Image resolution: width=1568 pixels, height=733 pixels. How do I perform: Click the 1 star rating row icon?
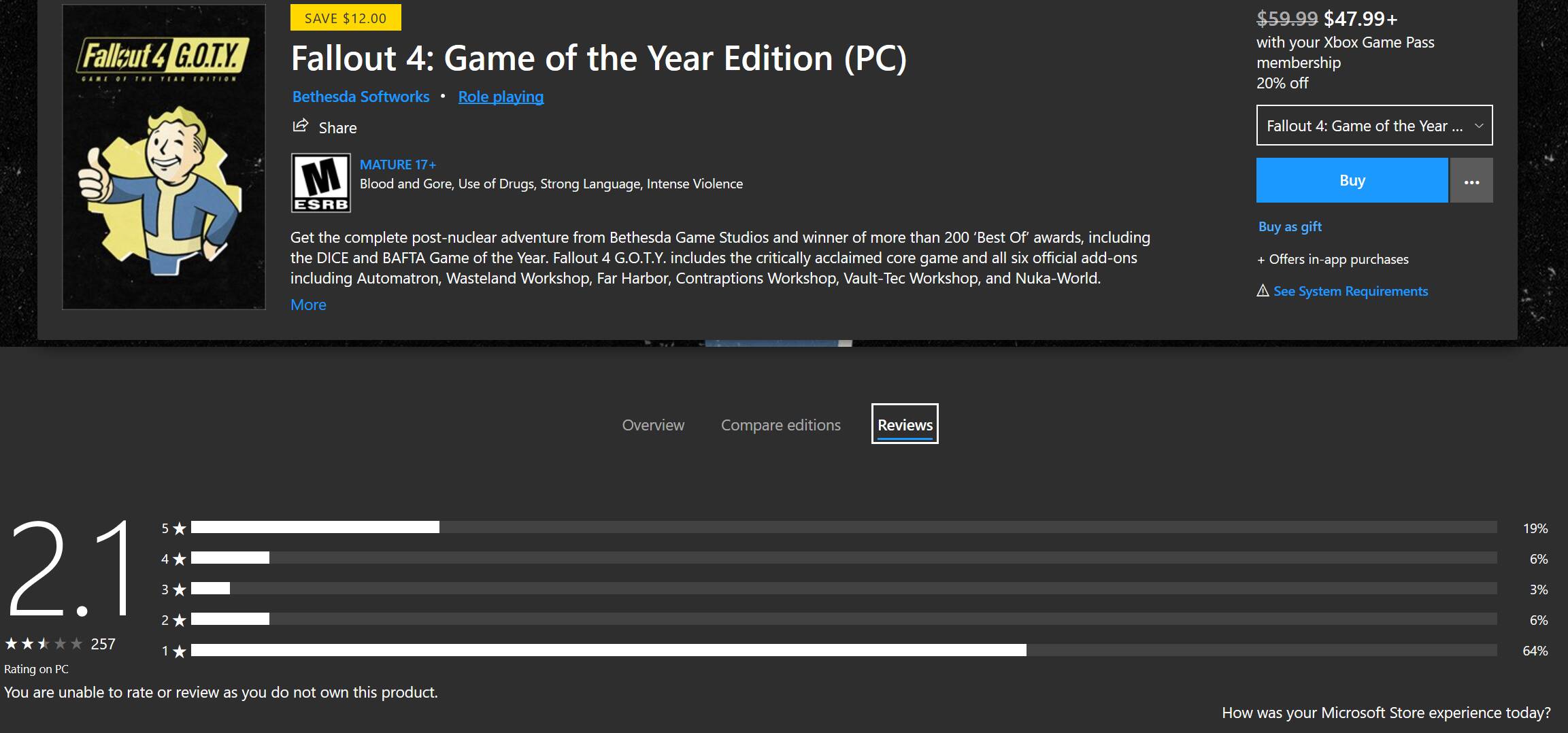click(179, 651)
